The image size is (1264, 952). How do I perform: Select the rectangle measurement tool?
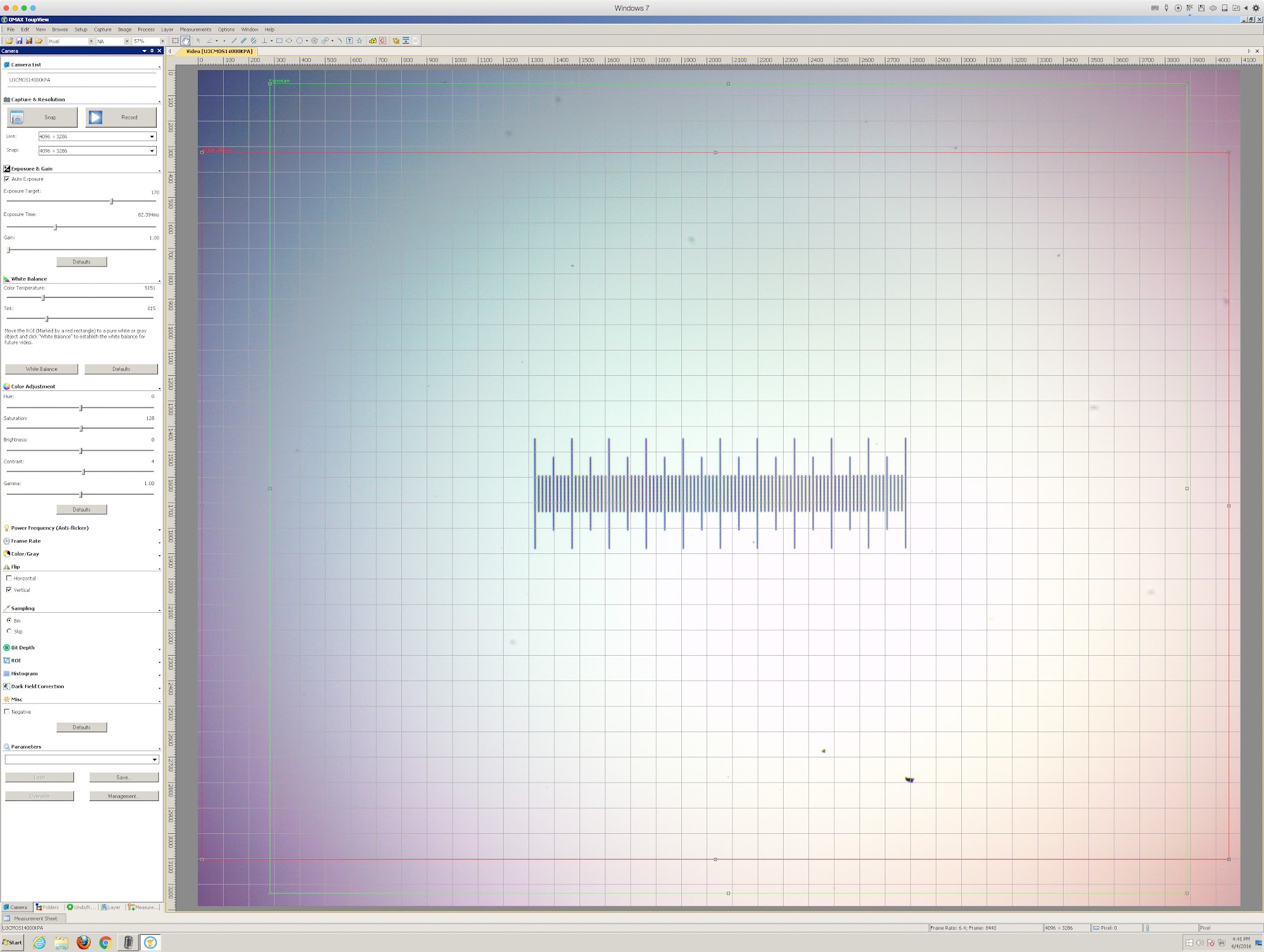279,41
